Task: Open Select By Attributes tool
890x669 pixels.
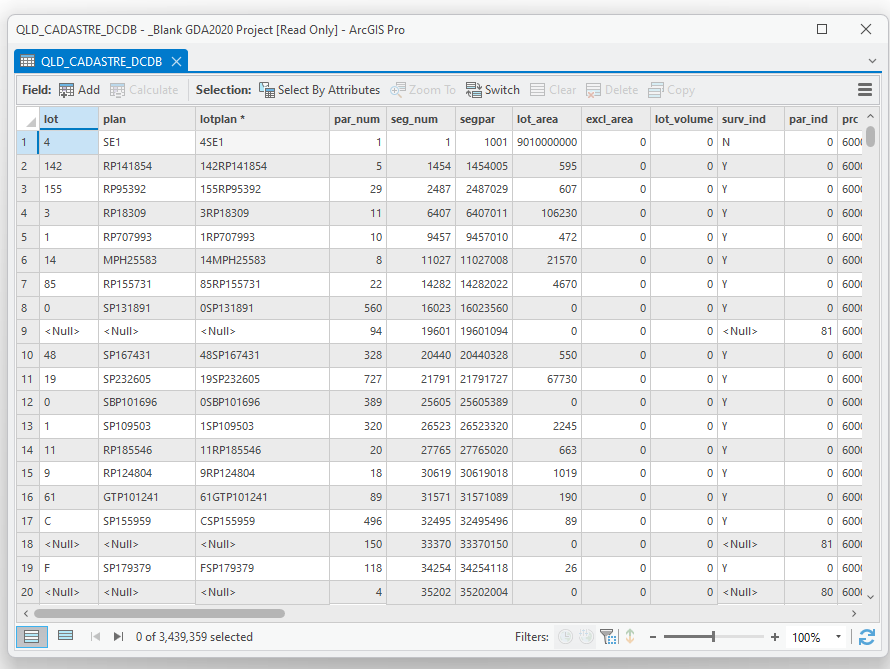Action: coord(319,90)
